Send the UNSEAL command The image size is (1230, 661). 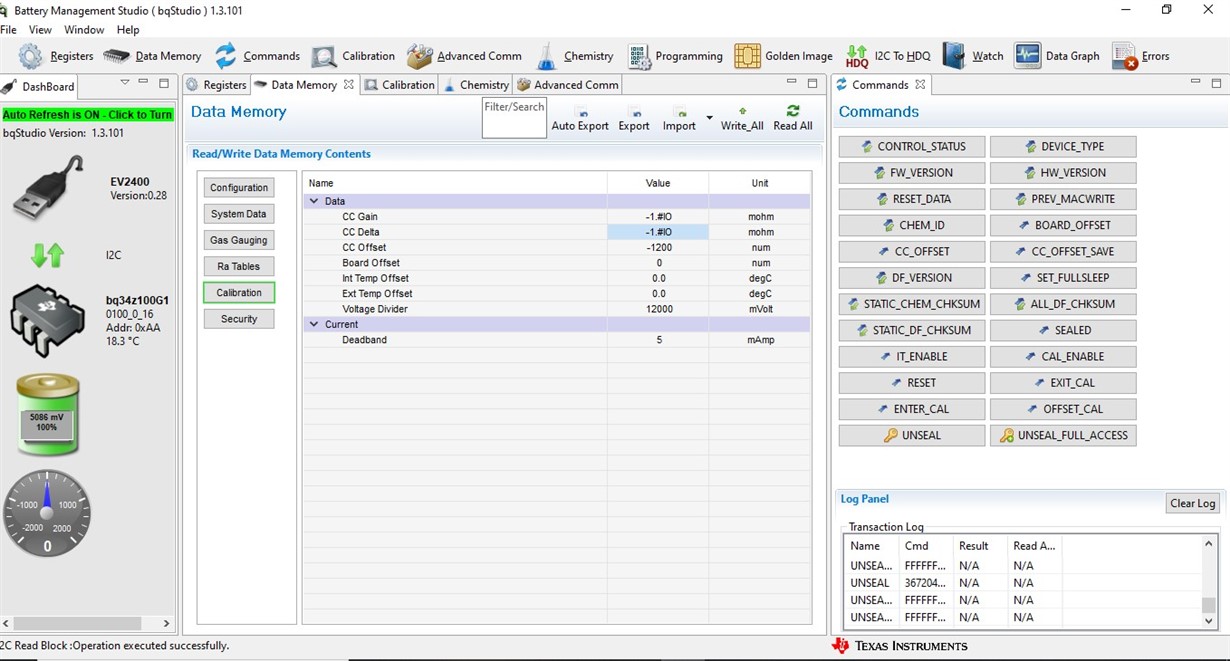coord(912,435)
